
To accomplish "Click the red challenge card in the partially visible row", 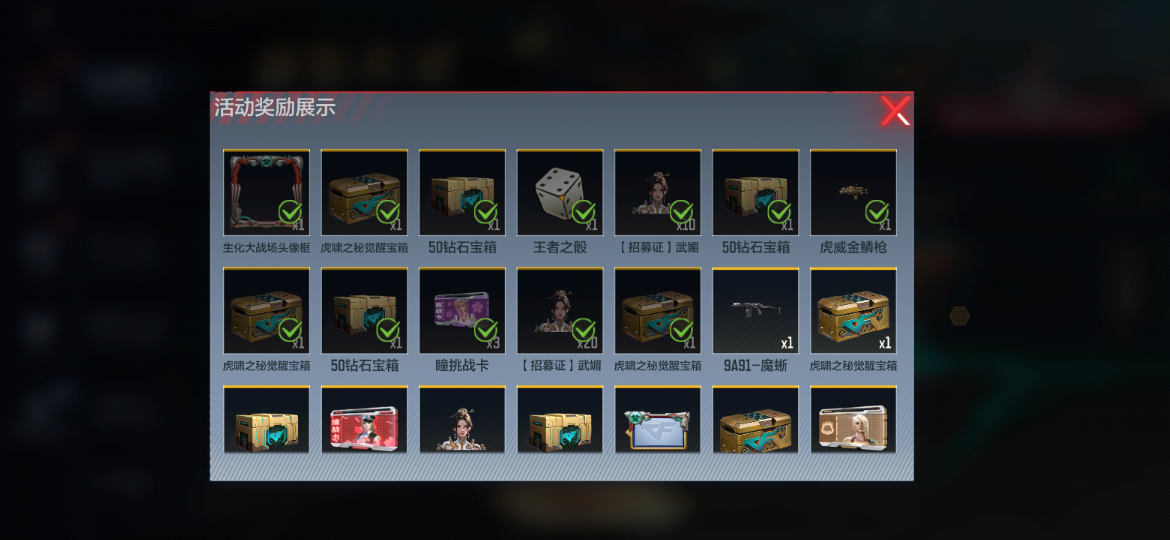I will click(x=364, y=420).
